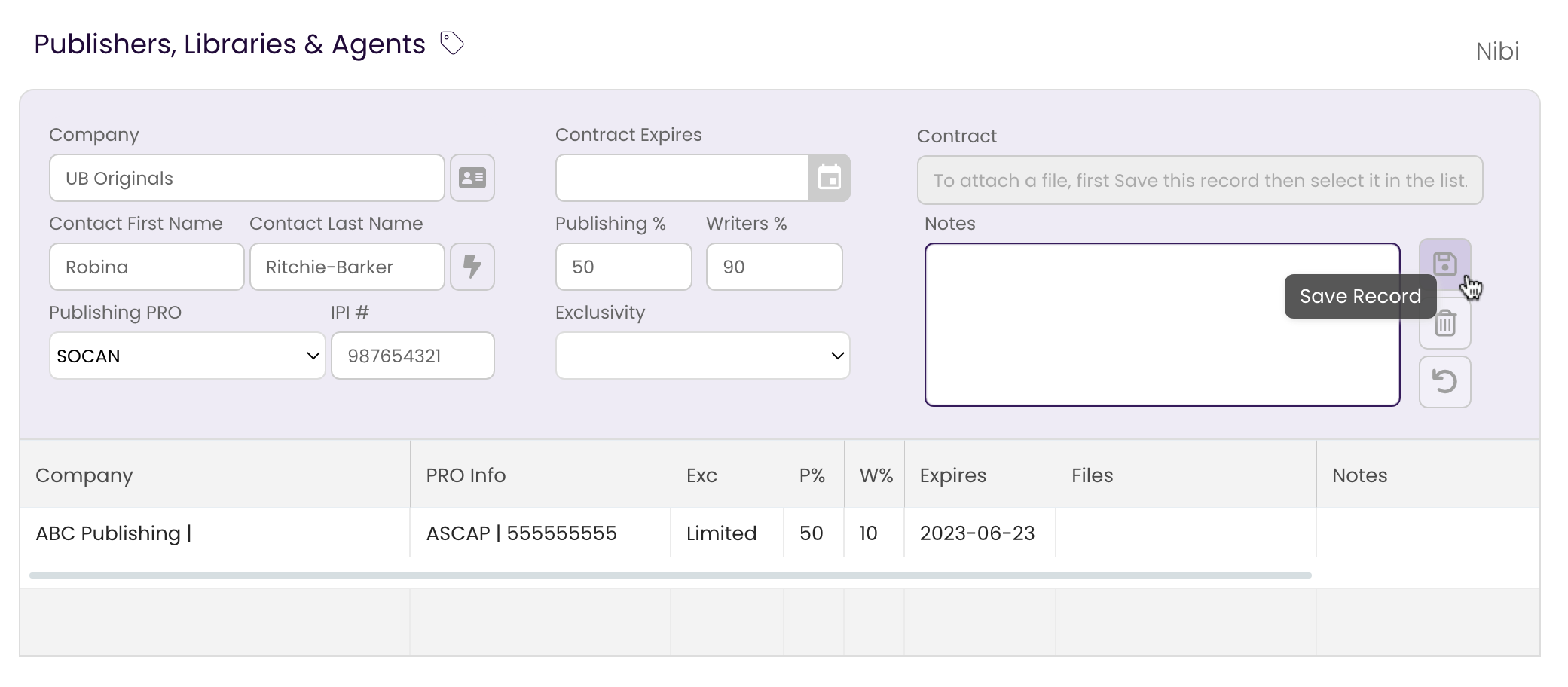
Task: Click the Publishing % field showing 50
Action: tap(624, 267)
